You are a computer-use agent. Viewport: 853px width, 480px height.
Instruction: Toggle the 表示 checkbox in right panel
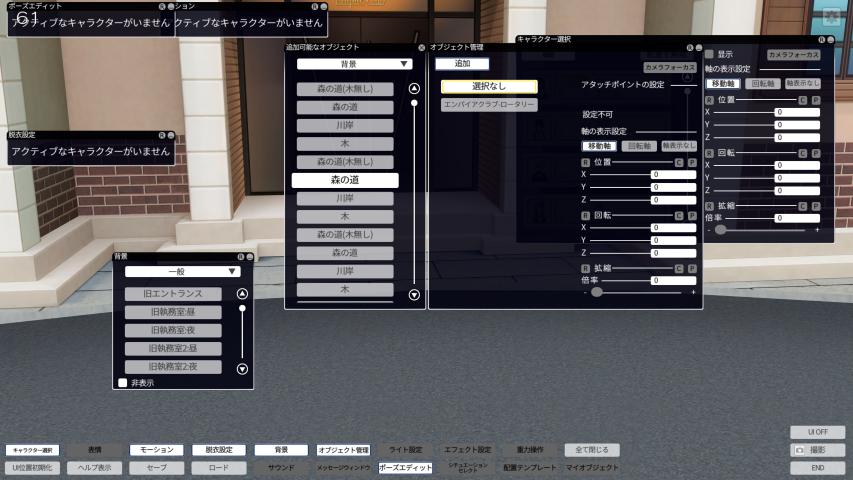click(710, 54)
